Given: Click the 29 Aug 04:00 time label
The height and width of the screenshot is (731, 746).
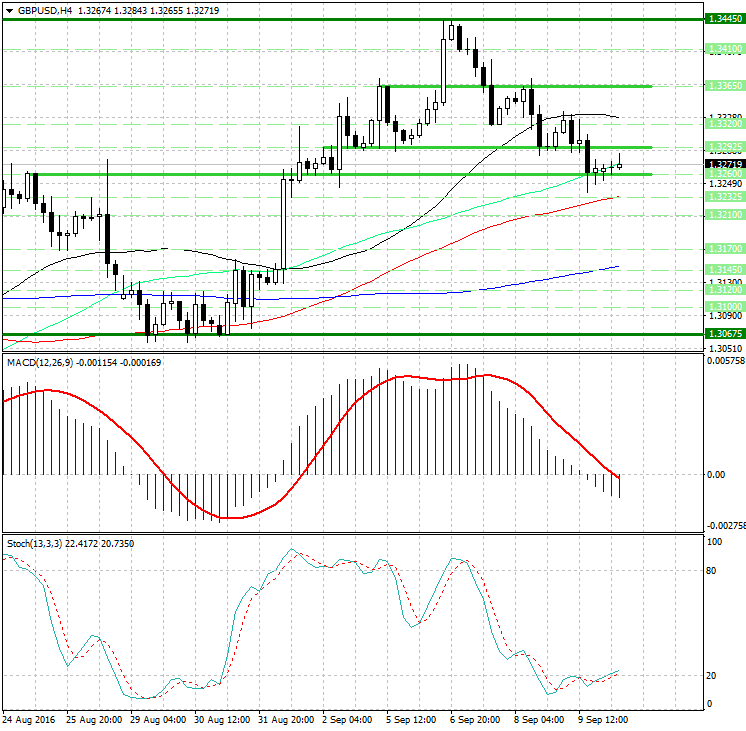Looking at the screenshot, I should (157, 720).
